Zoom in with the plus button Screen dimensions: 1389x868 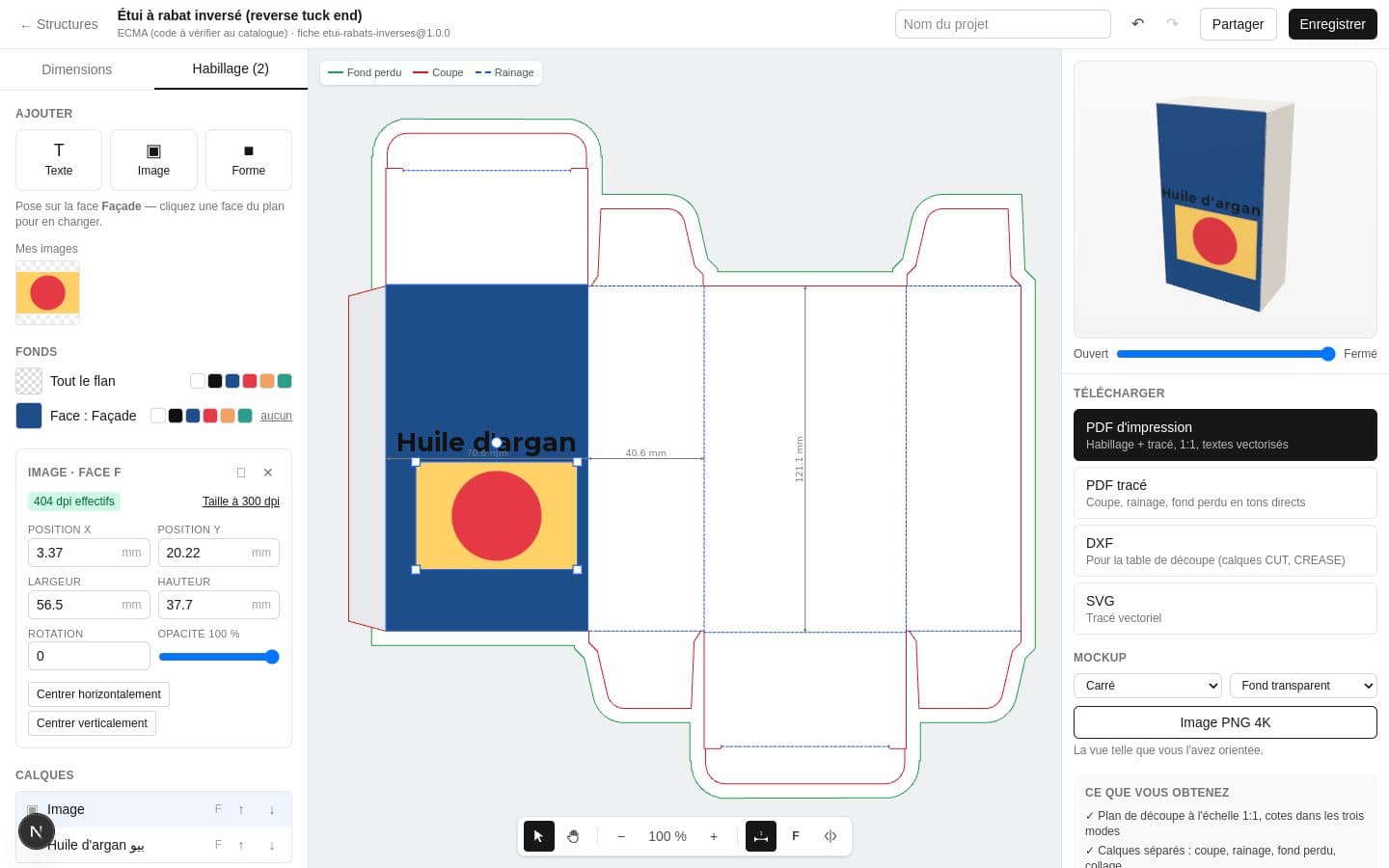pos(714,836)
